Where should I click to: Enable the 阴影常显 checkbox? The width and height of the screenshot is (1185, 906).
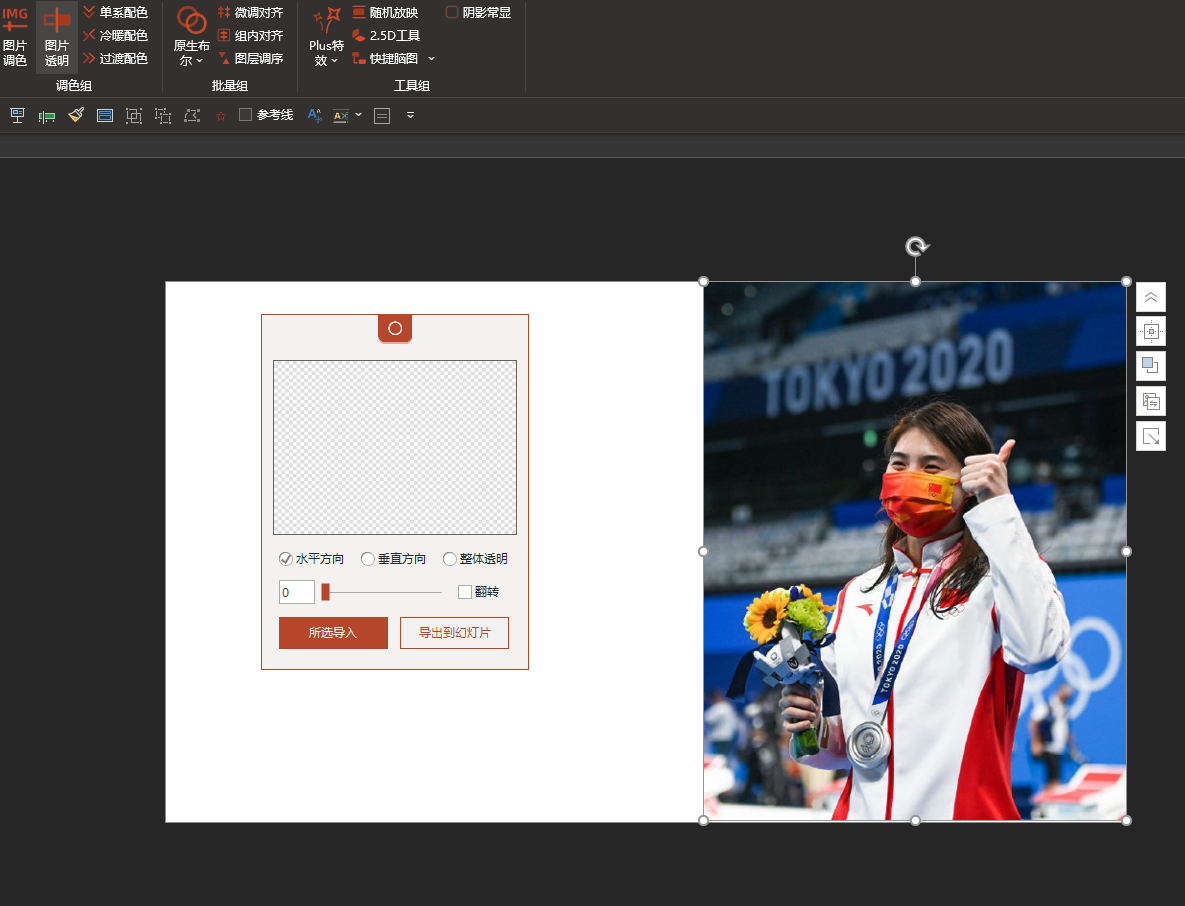(452, 12)
